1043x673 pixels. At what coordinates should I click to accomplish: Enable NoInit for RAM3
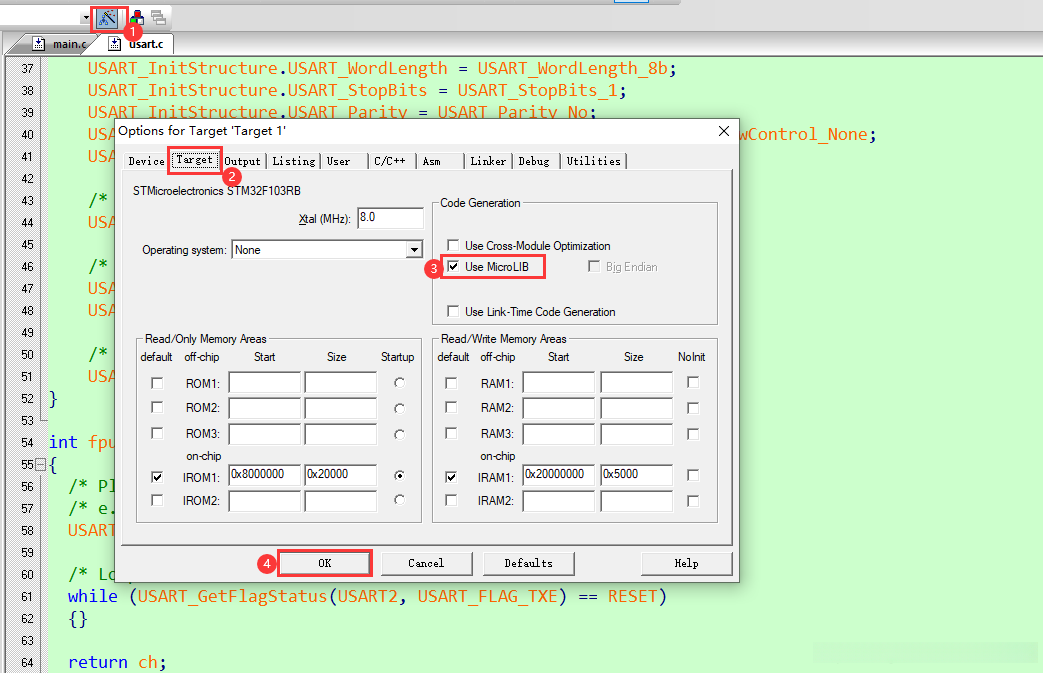693,434
